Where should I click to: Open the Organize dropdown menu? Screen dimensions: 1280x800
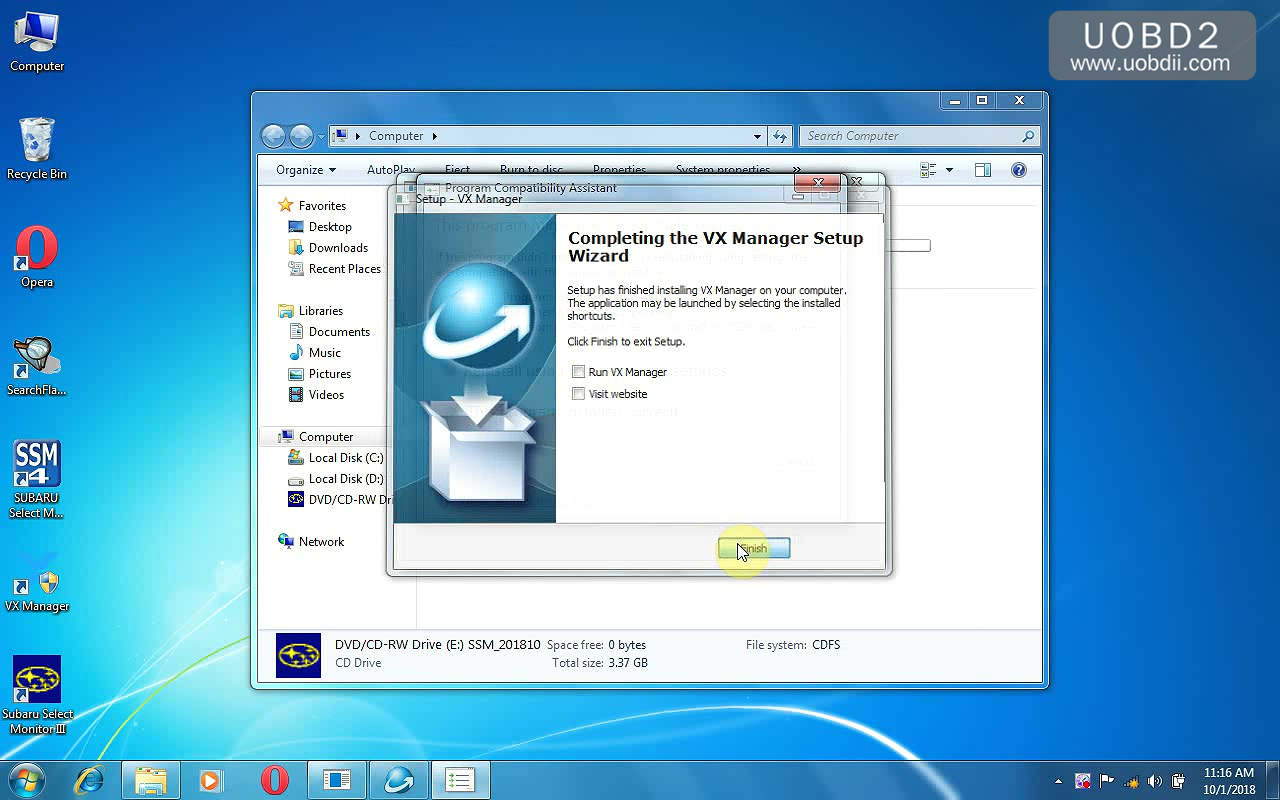(x=305, y=170)
